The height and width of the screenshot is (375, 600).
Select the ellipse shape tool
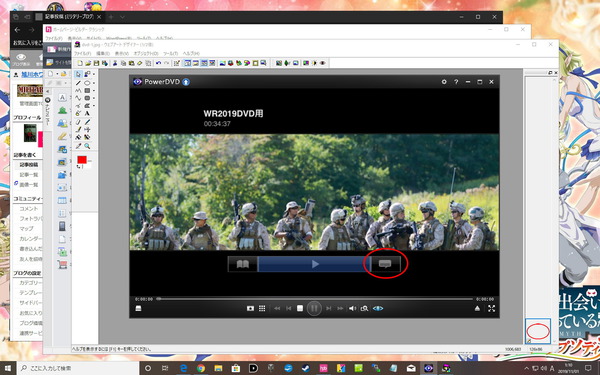87,83
